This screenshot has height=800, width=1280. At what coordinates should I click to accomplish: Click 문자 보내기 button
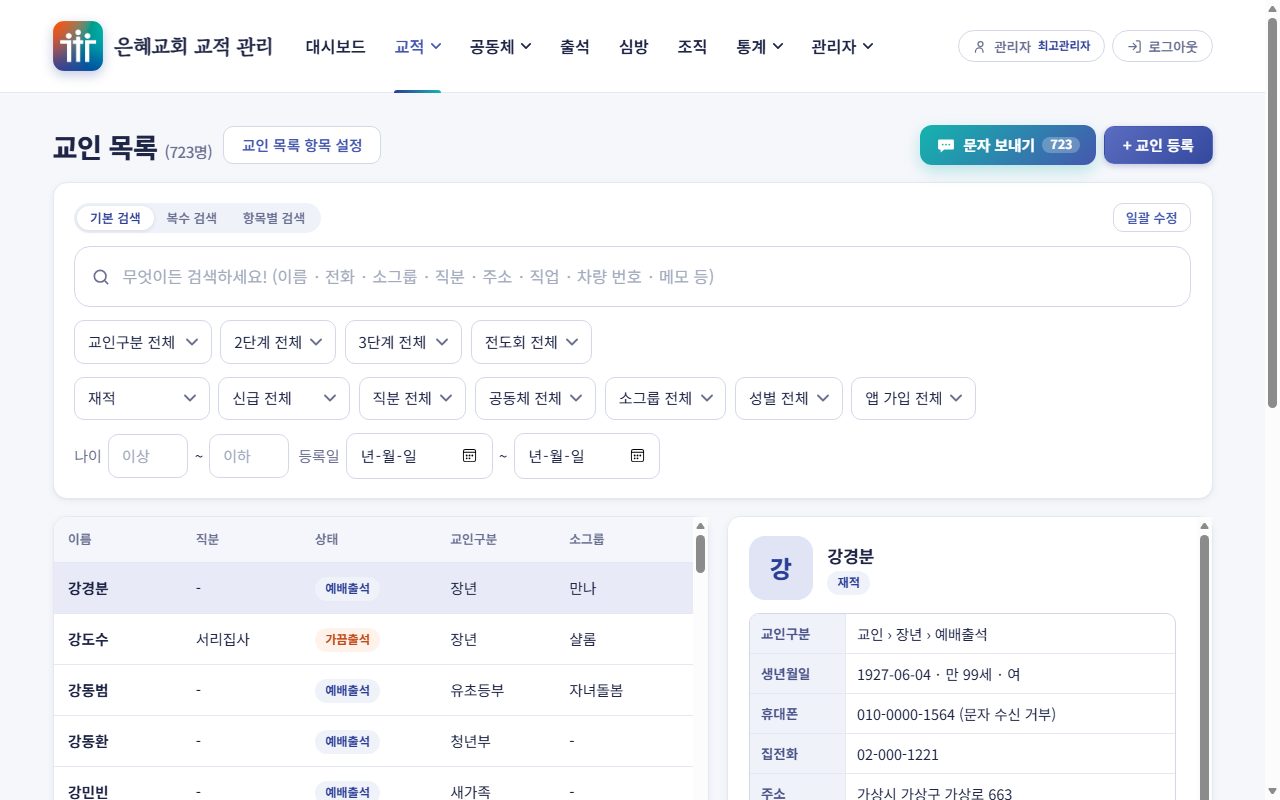click(1008, 145)
